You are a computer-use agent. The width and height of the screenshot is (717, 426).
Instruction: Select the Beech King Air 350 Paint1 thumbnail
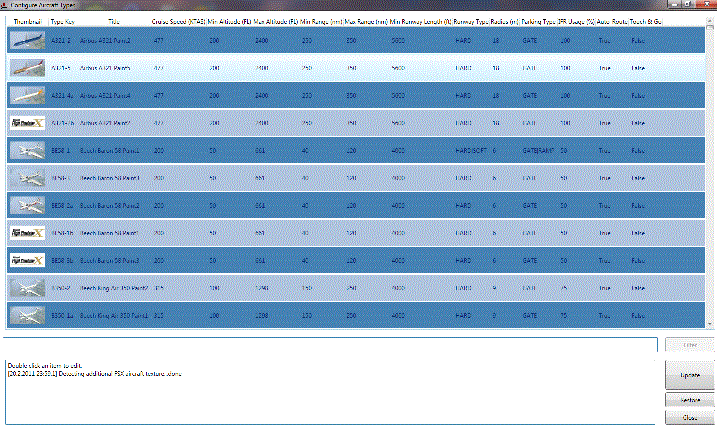(x=26, y=314)
